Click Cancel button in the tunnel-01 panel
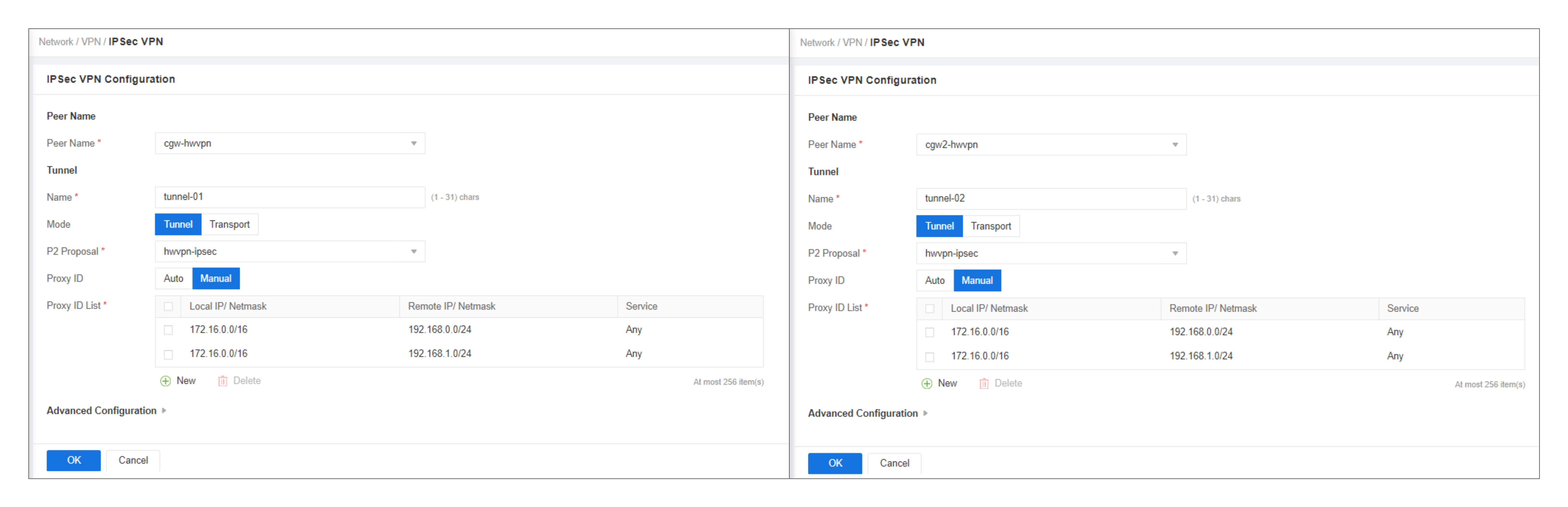Image resolution: width=1568 pixels, height=507 pixels. click(x=133, y=461)
